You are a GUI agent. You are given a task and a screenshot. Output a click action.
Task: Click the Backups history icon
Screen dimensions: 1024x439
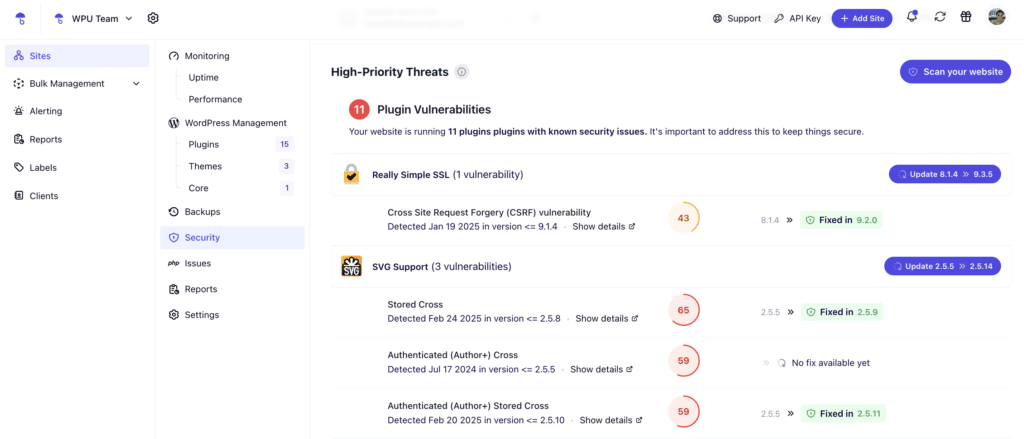pyautogui.click(x=174, y=212)
